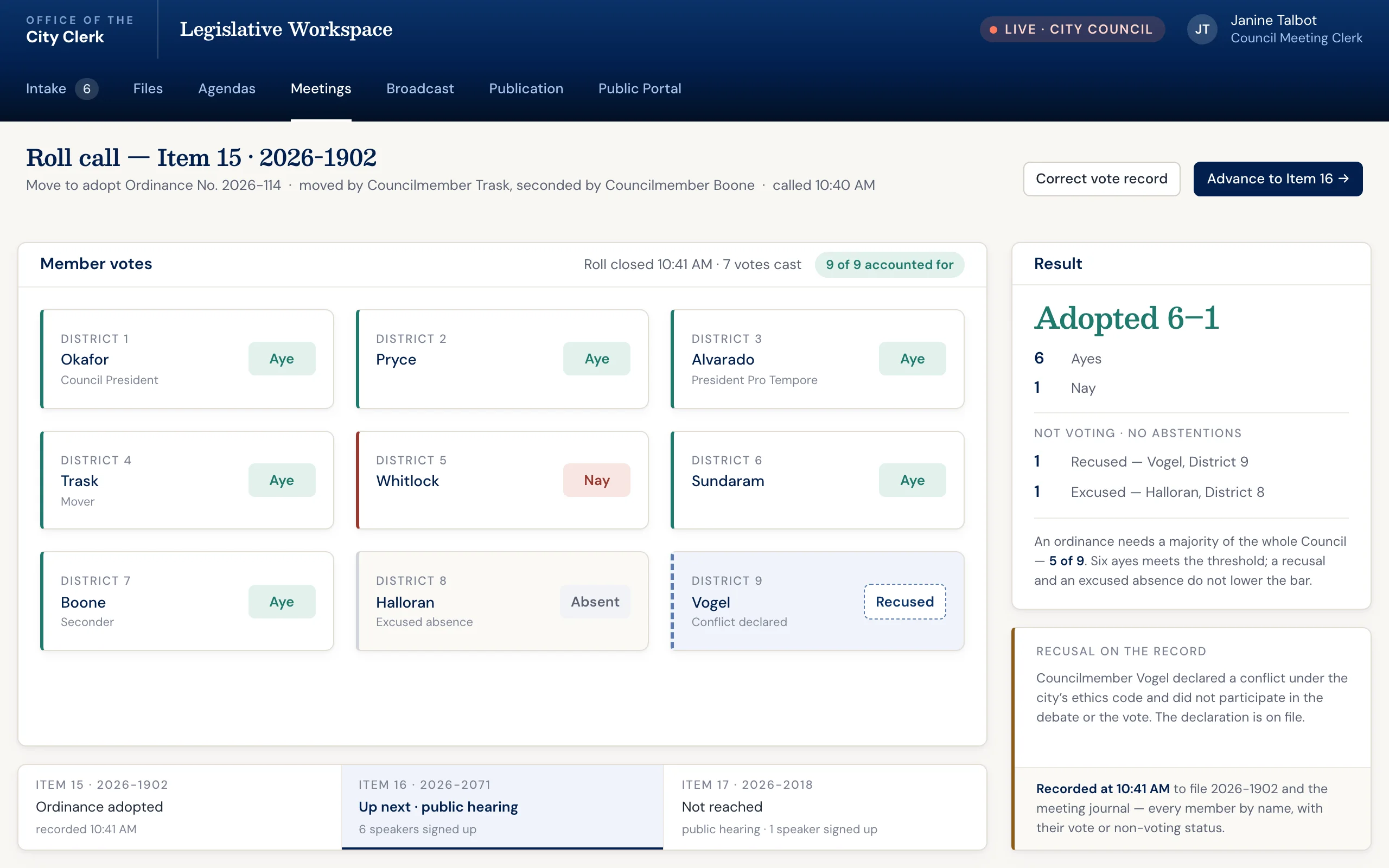Click Janine Talbot user name
The width and height of the screenshot is (1389, 868).
point(1273,20)
